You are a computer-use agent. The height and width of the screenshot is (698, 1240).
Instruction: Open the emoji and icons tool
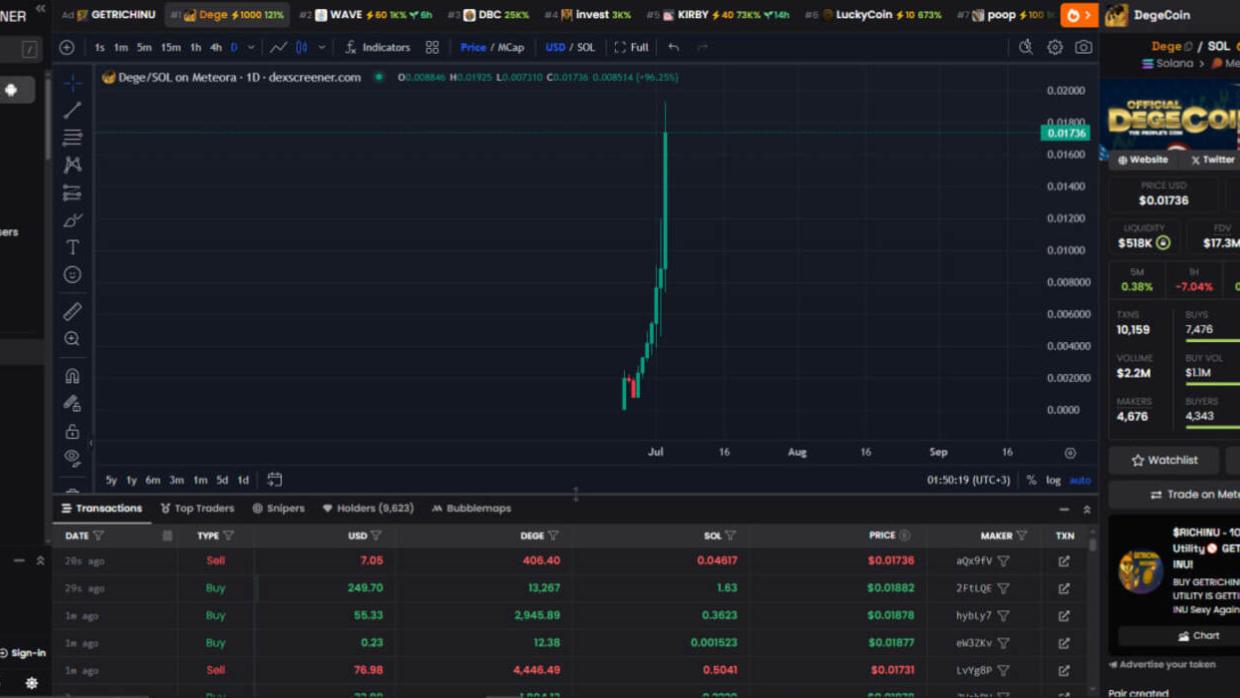72,274
